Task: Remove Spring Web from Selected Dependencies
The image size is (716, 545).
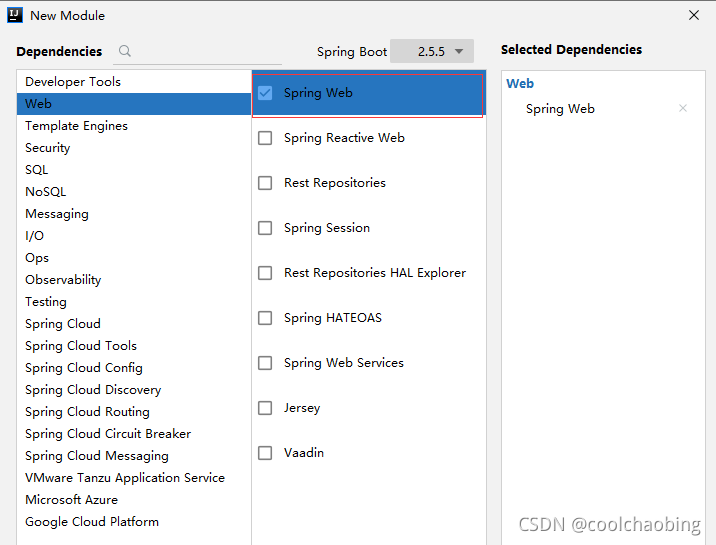Action: [683, 108]
